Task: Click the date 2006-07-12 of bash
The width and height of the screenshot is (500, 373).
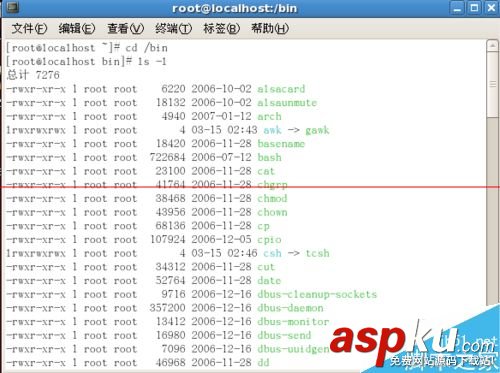Action: 221,158
